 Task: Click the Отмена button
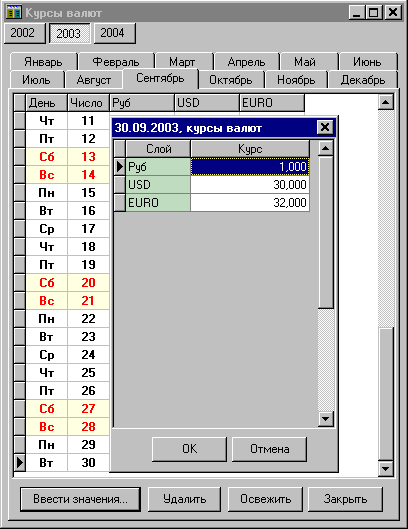(x=270, y=449)
